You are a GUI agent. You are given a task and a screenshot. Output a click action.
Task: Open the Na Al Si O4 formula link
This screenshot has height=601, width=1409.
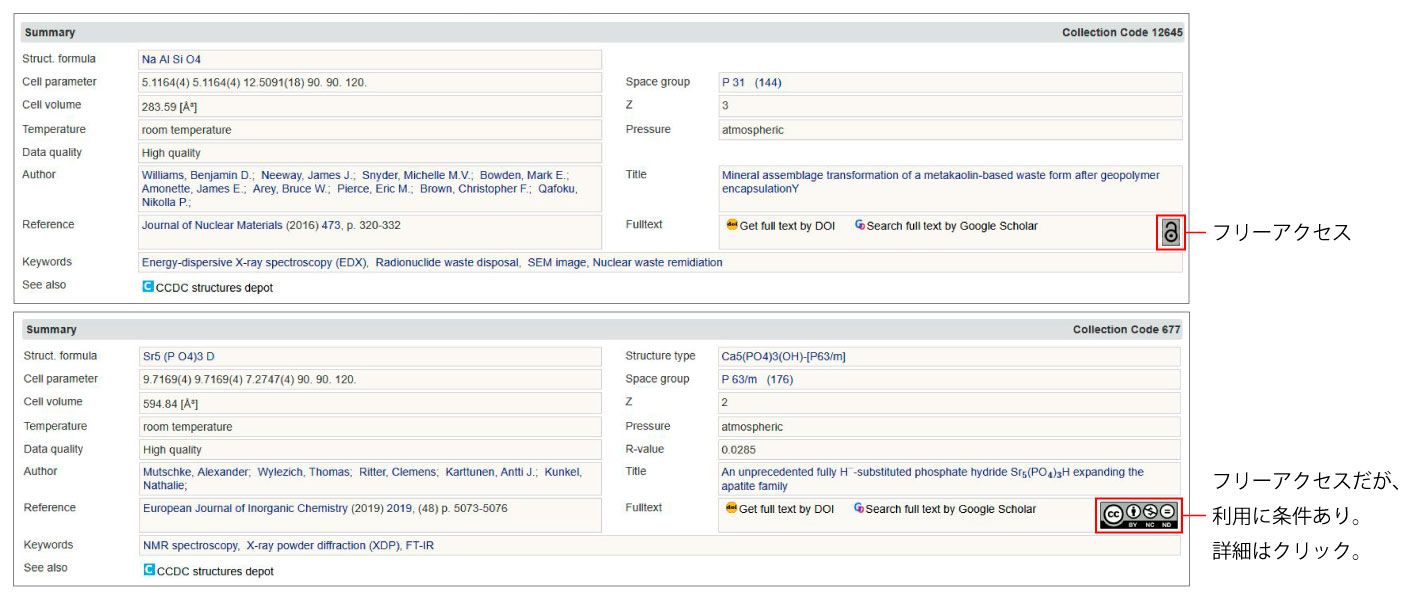[171, 60]
